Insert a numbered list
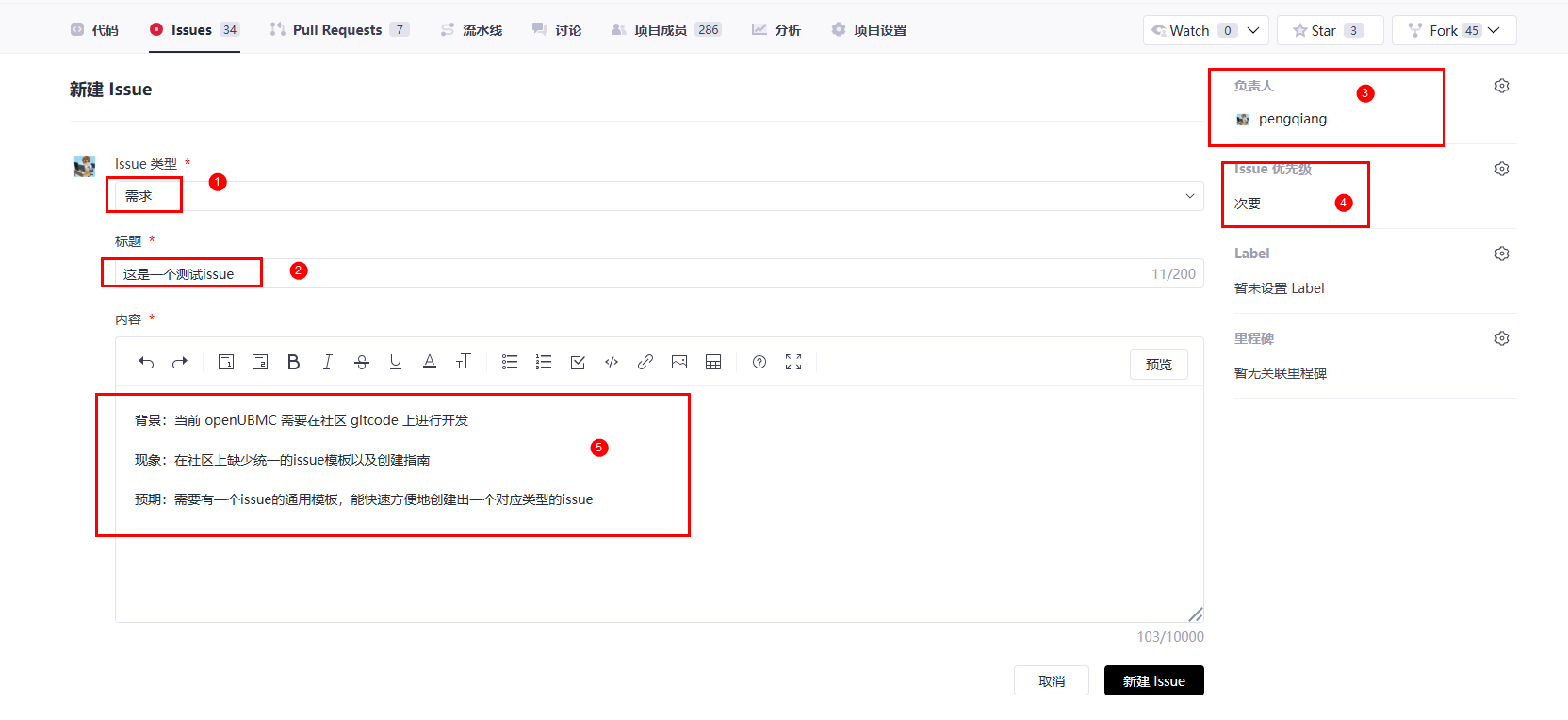The image size is (1568, 720). pyautogui.click(x=544, y=362)
